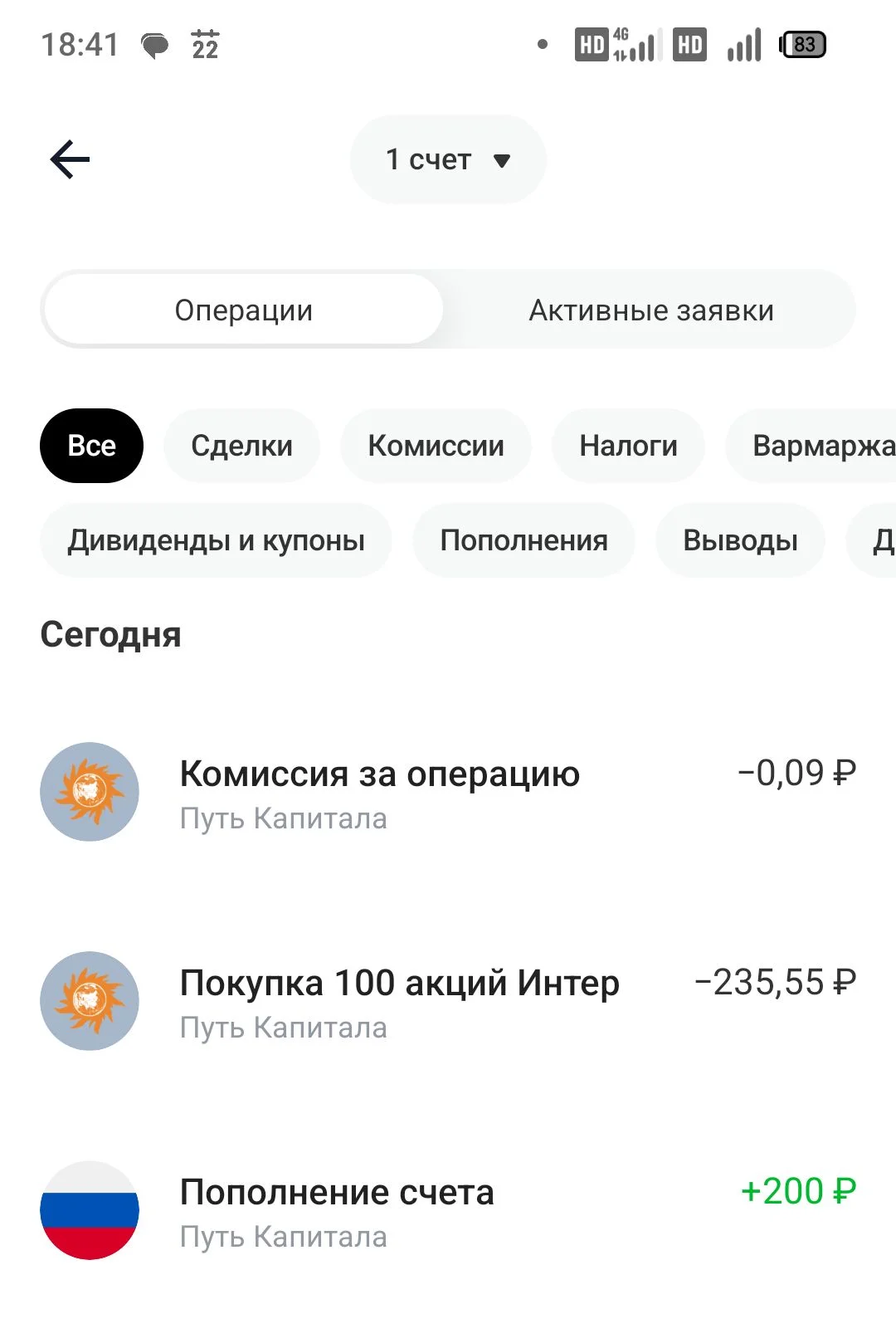Image resolution: width=896 pixels, height=1343 pixels.
Task: Select the Выводы filter chip
Action: 740,540
